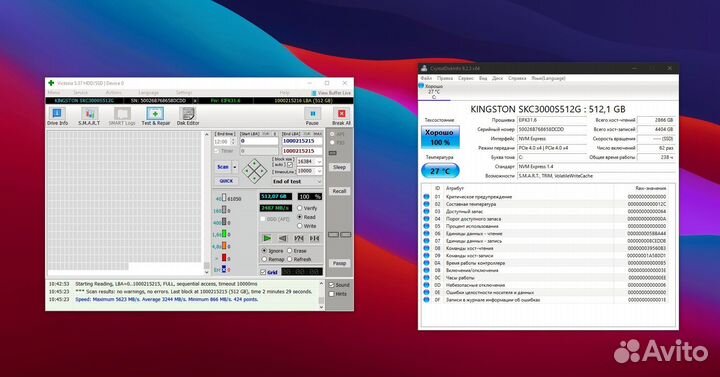Click the End LBA 1000215215 input field

coord(302,141)
